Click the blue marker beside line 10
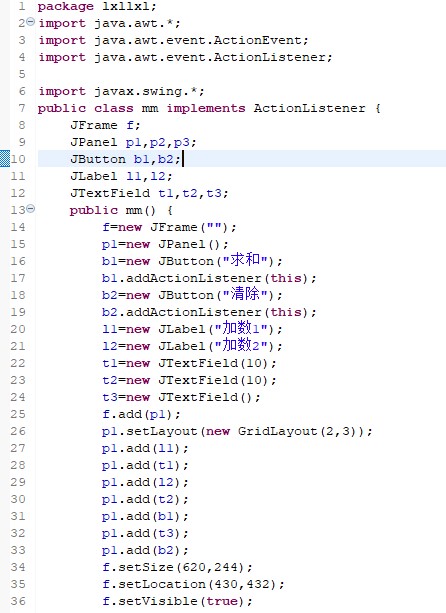Image resolution: width=446 pixels, height=613 pixels. pyautogui.click(x=5, y=159)
